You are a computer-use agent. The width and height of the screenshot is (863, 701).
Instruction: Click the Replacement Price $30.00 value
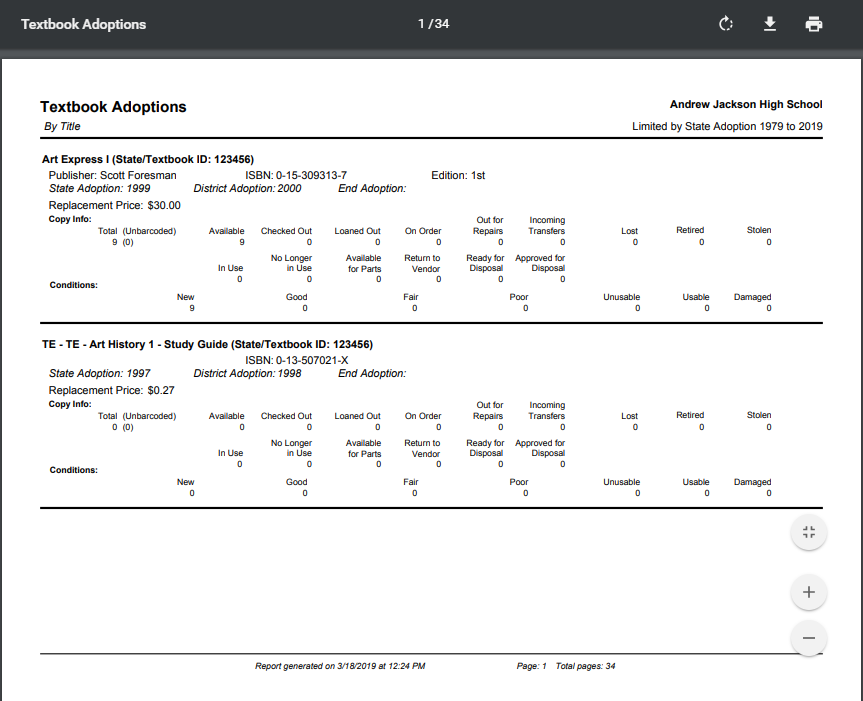pyautogui.click(x=110, y=205)
